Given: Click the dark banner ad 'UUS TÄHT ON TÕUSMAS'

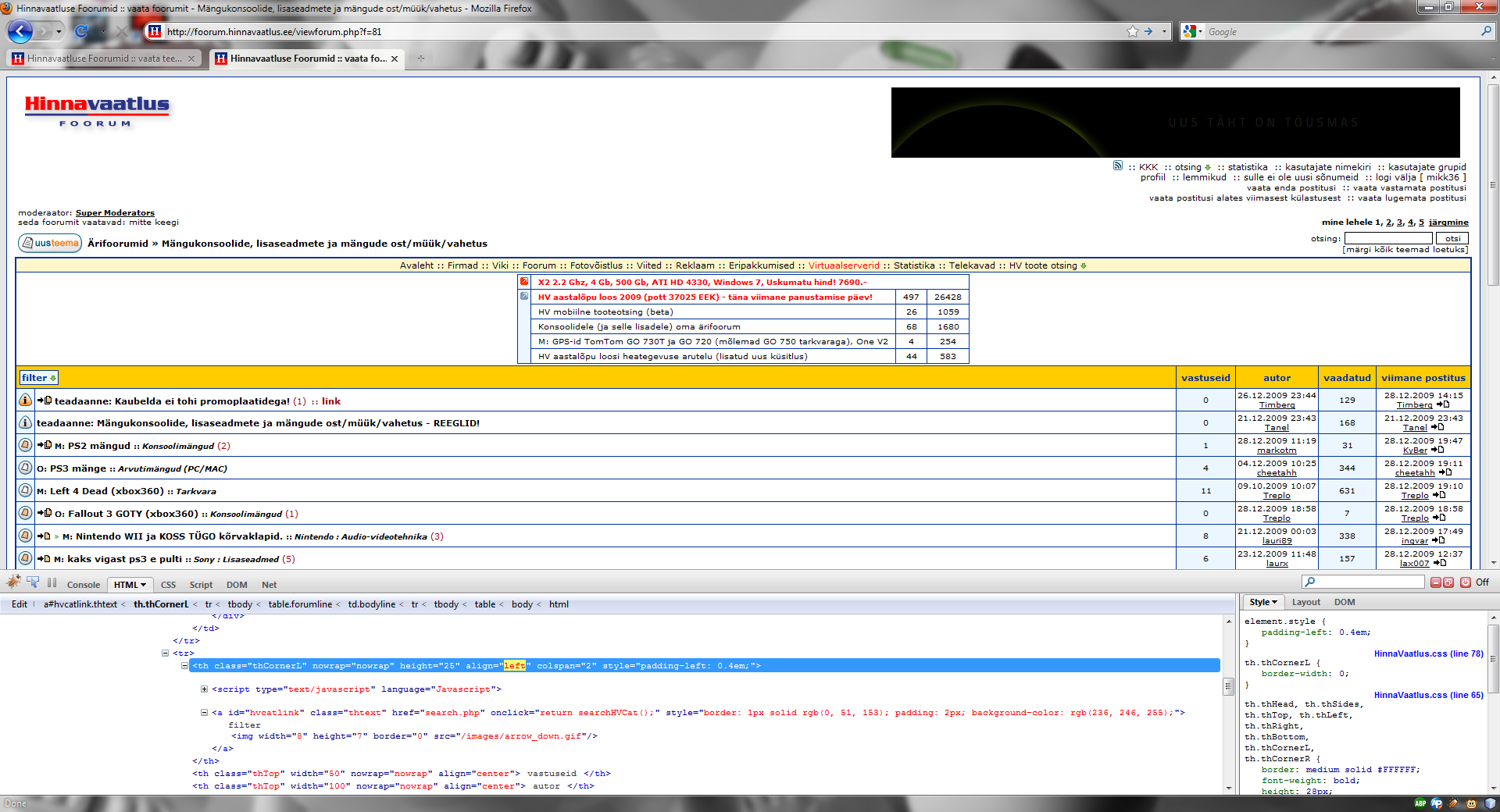Looking at the screenshot, I should tap(1175, 123).
